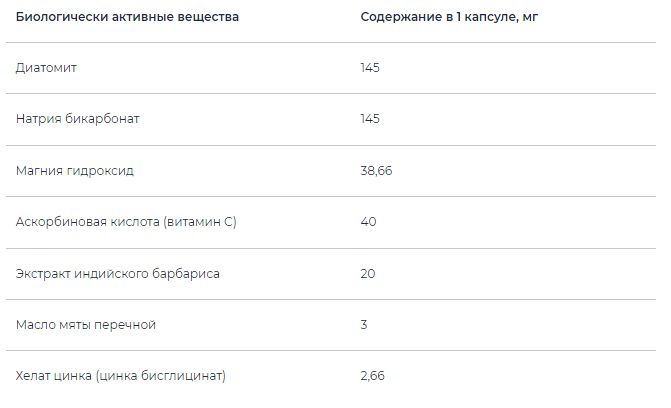Select the 'Диатомит' ingredient name
Screen dimensions: 671x408
pyautogui.click(x=46, y=68)
